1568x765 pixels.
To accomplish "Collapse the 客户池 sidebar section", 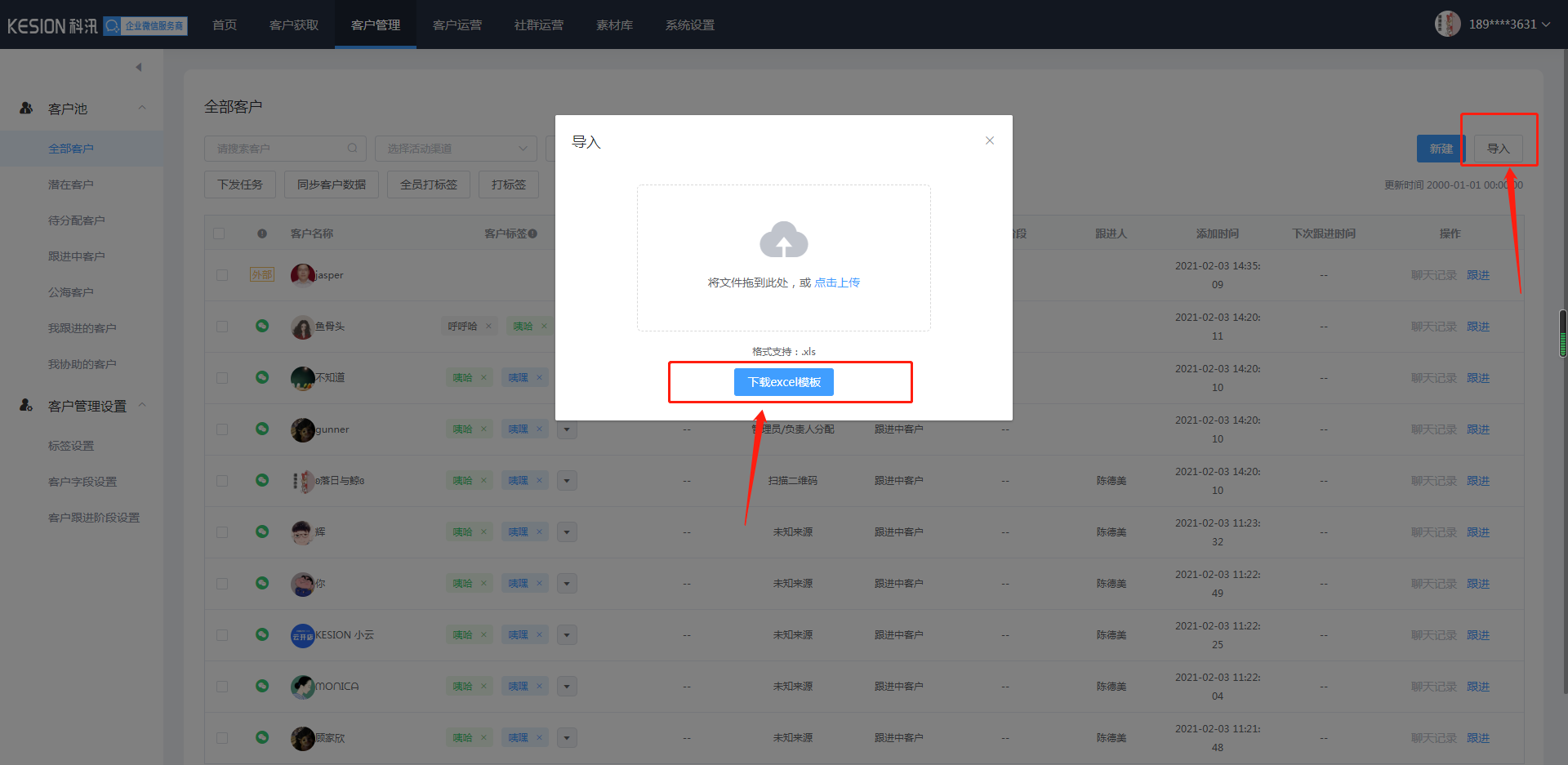I will point(142,108).
